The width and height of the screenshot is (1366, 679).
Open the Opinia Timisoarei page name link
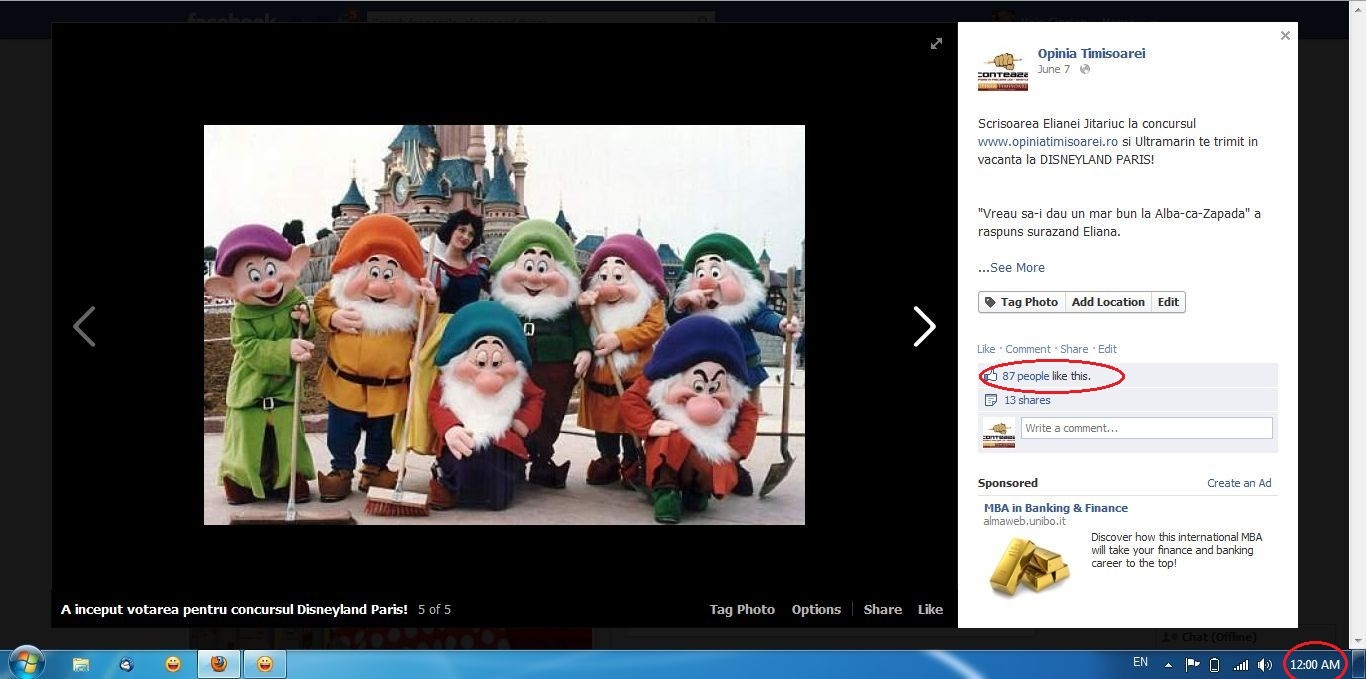coord(1091,53)
